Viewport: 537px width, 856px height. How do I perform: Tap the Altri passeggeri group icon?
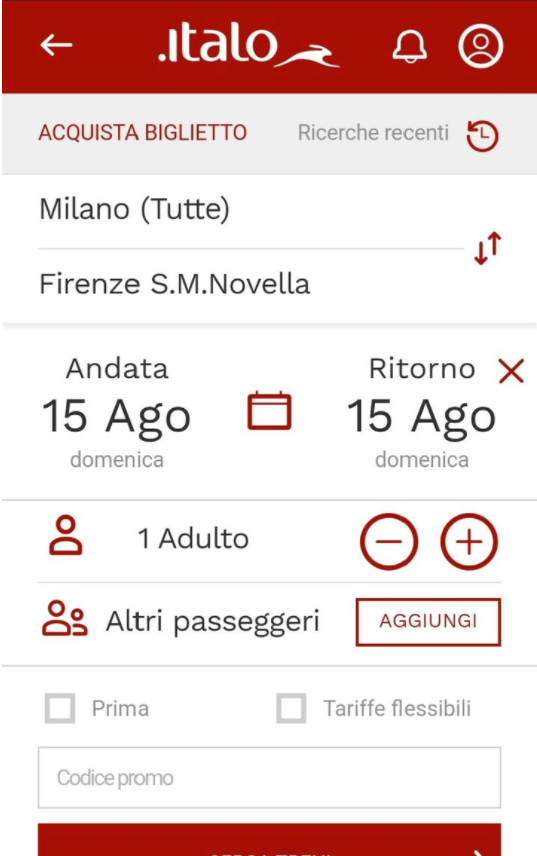pos(64,619)
